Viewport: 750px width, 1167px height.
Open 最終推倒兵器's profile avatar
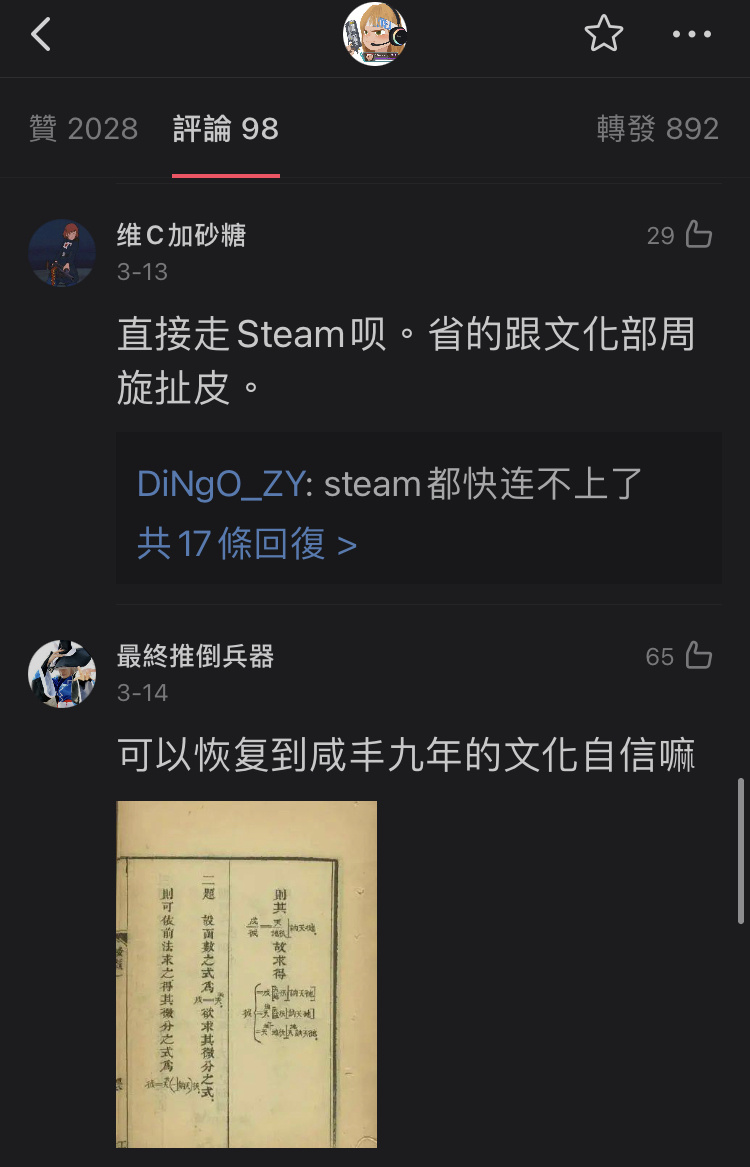(62, 674)
